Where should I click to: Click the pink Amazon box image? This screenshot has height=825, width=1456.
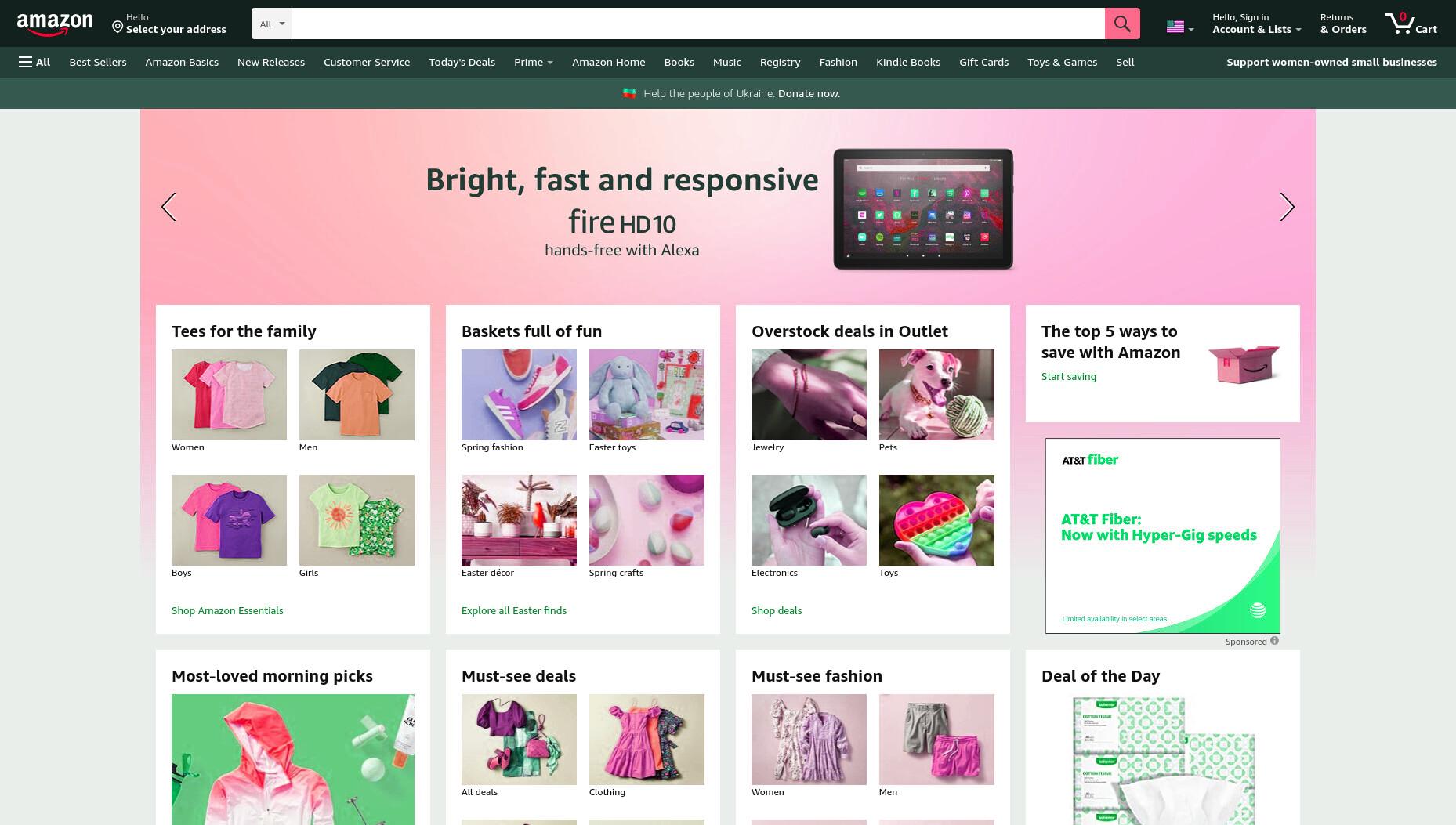[1244, 364]
